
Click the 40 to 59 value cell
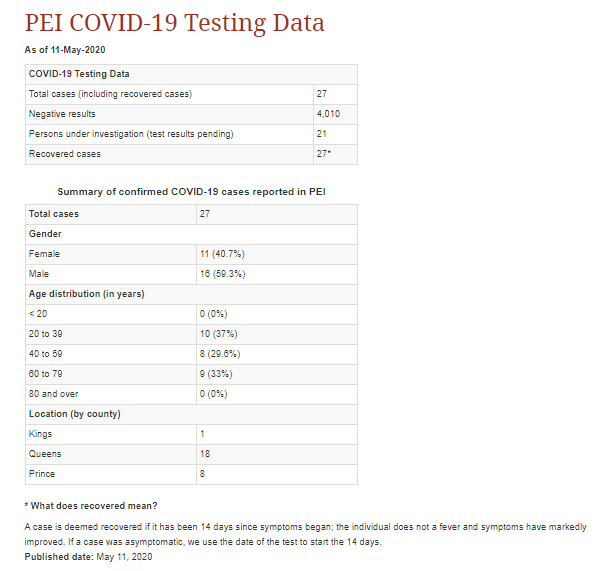[x=220, y=354]
